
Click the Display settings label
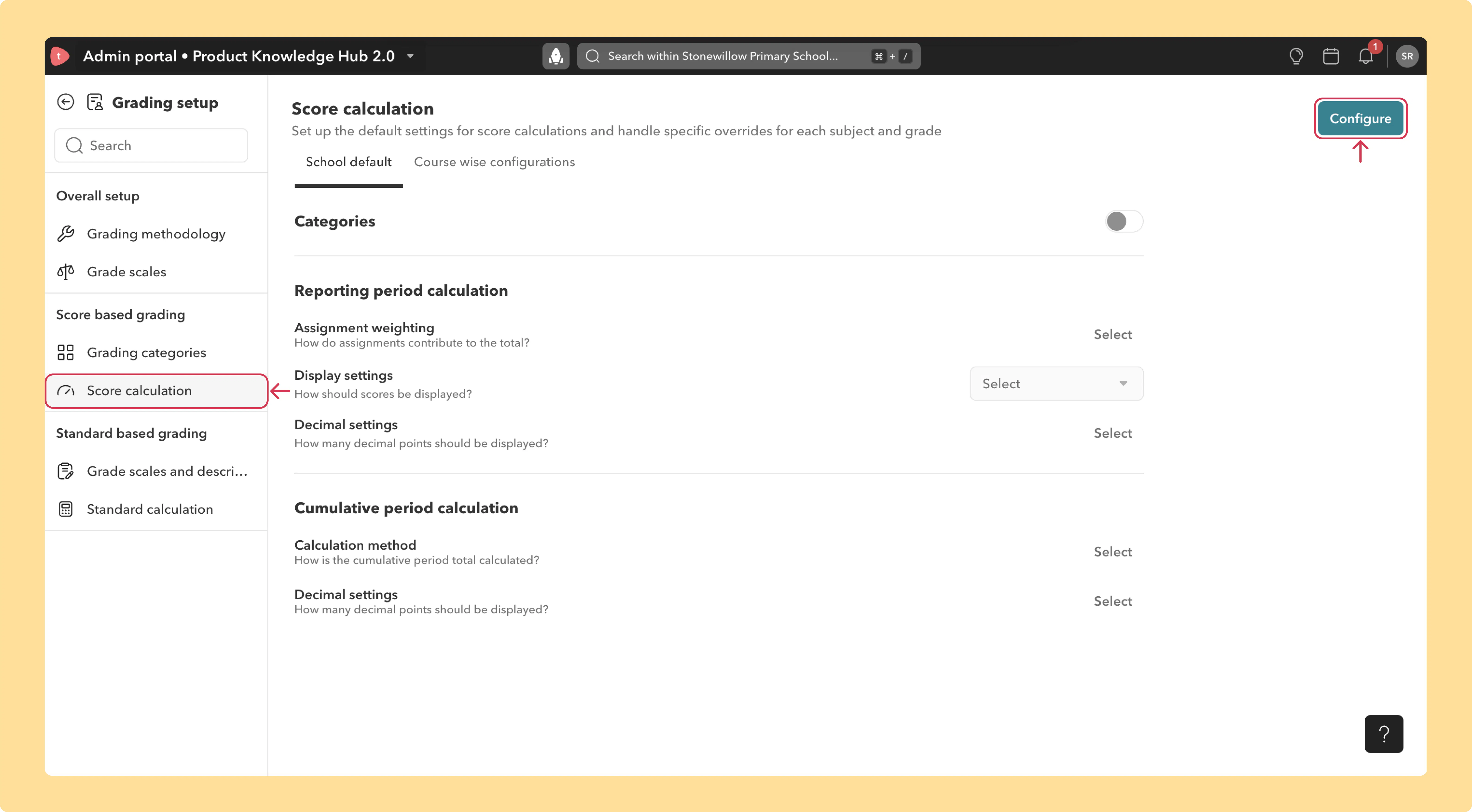coord(343,375)
